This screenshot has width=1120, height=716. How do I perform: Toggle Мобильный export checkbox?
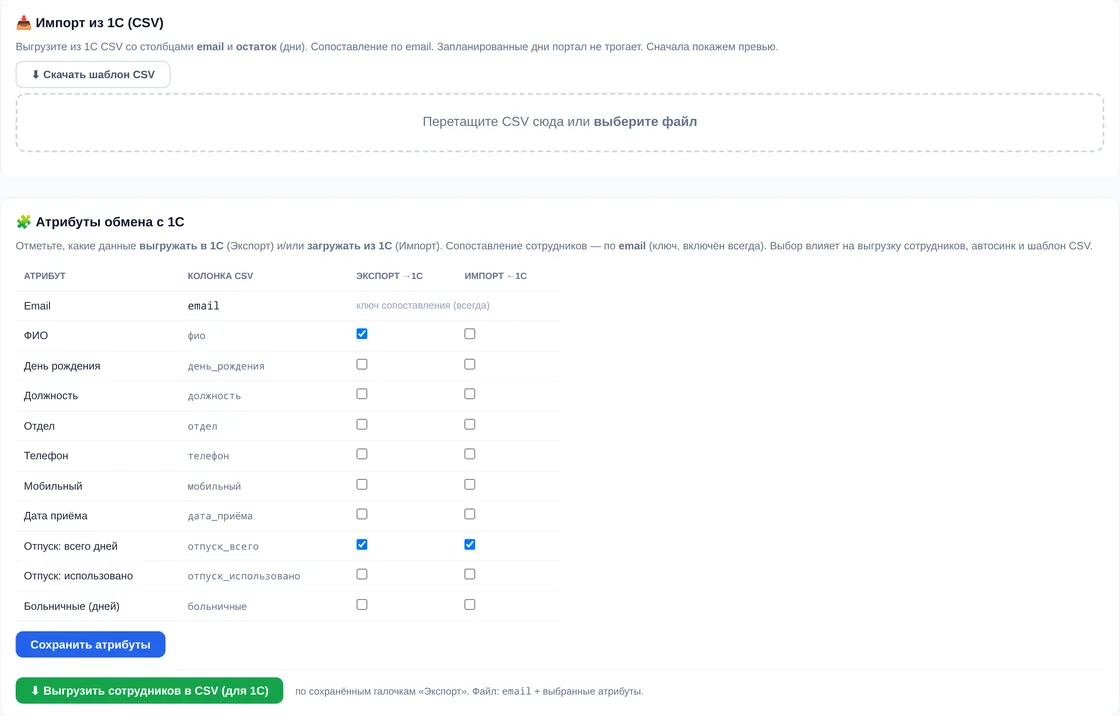click(x=362, y=484)
